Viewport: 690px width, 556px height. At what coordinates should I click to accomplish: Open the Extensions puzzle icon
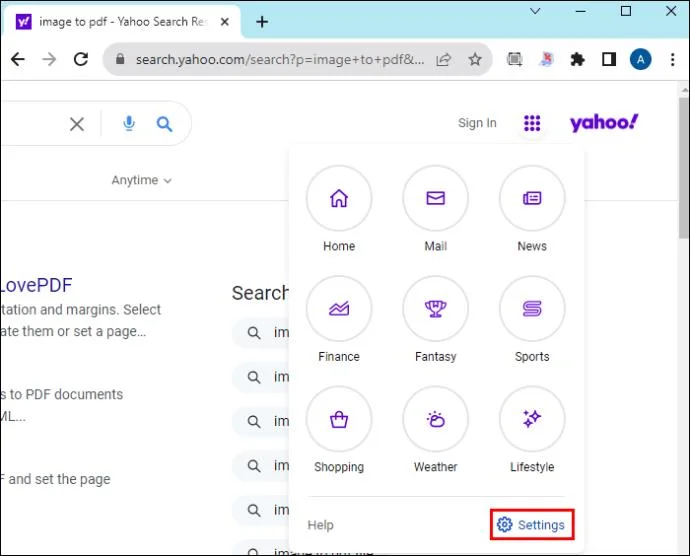(x=577, y=59)
